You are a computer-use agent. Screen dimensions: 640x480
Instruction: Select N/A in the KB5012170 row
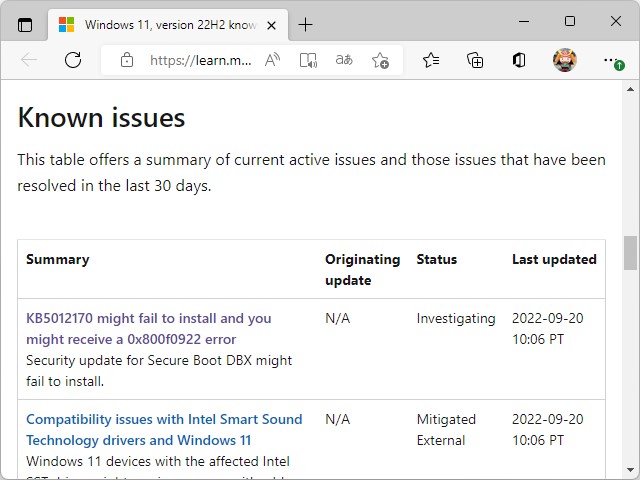pos(338,318)
